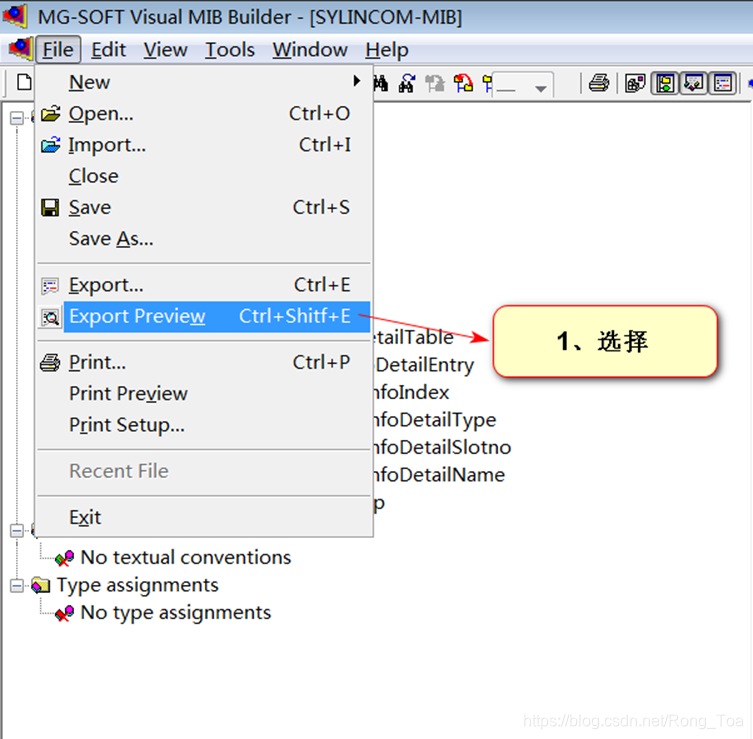
Task: Select the tree item ending in foIndex
Action: (412, 393)
